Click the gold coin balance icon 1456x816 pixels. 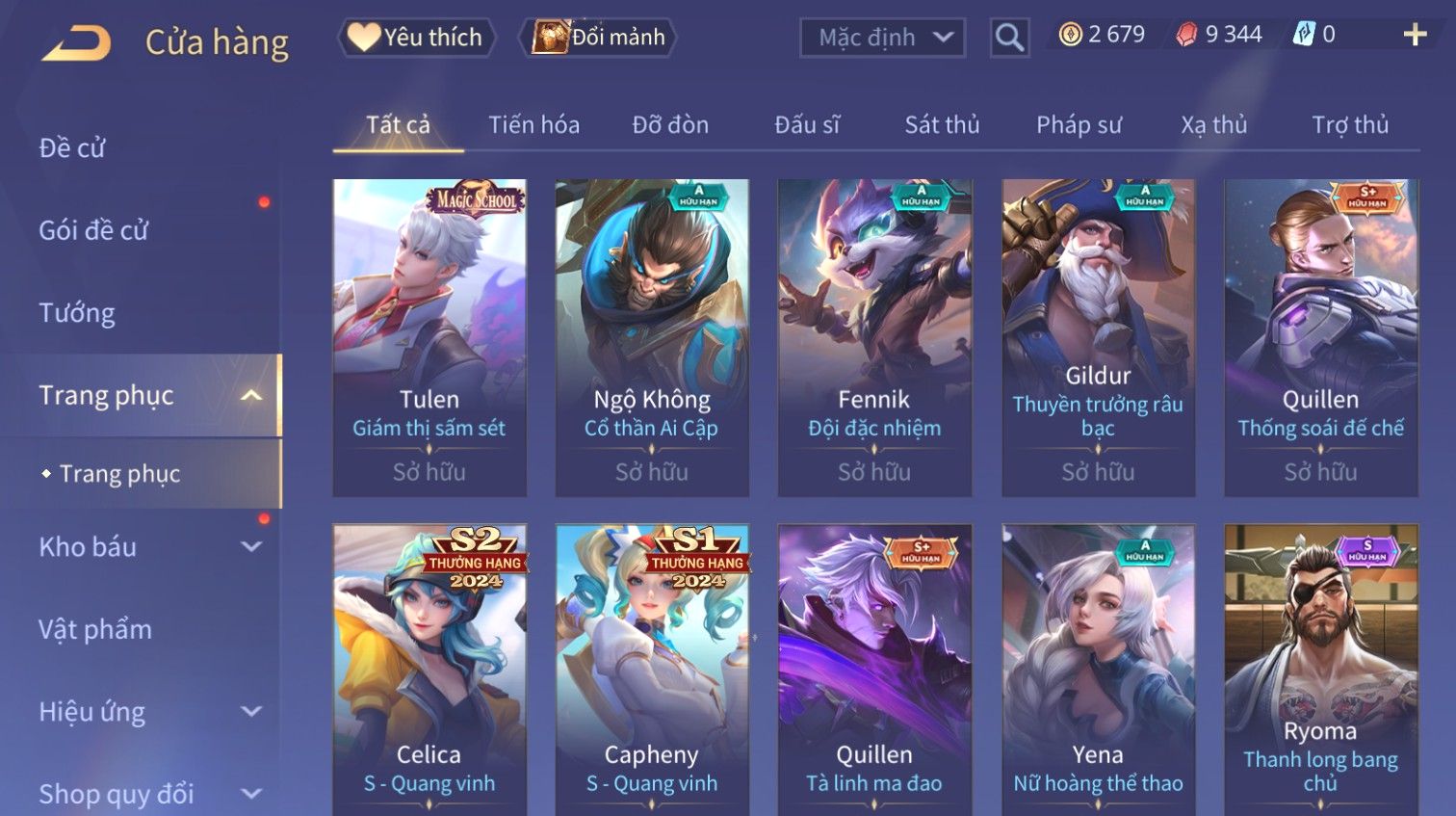coord(1070,35)
